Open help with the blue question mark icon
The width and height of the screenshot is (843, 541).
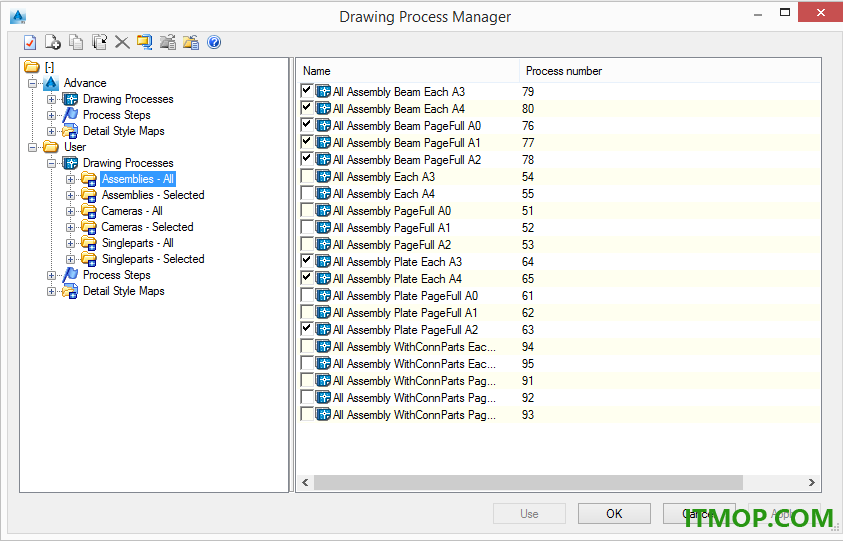tap(214, 42)
